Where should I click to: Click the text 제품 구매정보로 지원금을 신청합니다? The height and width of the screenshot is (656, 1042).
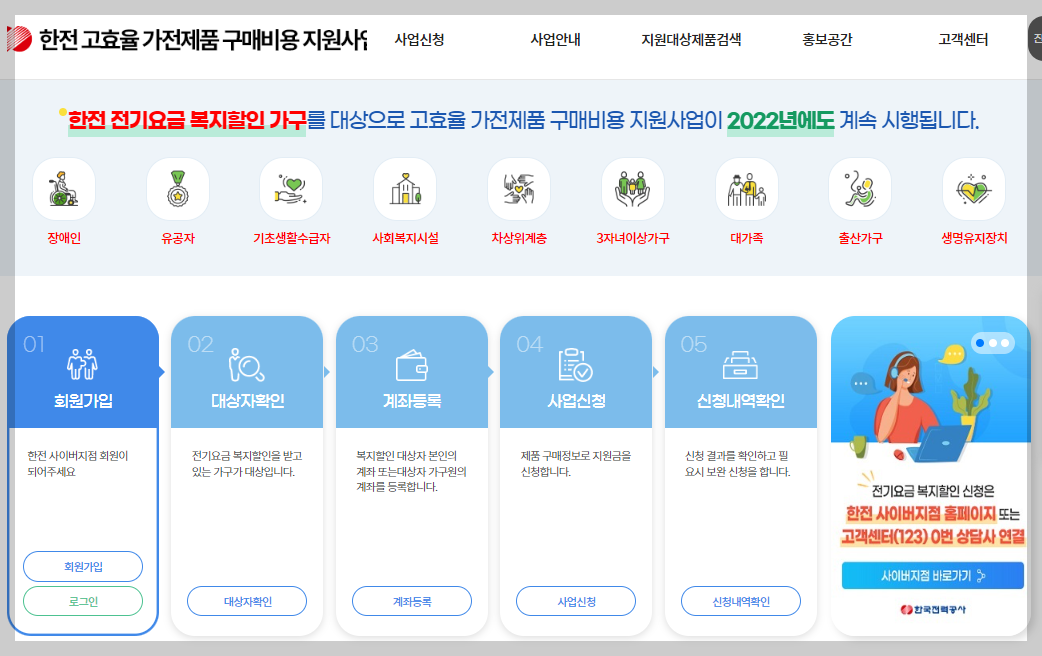[575, 463]
